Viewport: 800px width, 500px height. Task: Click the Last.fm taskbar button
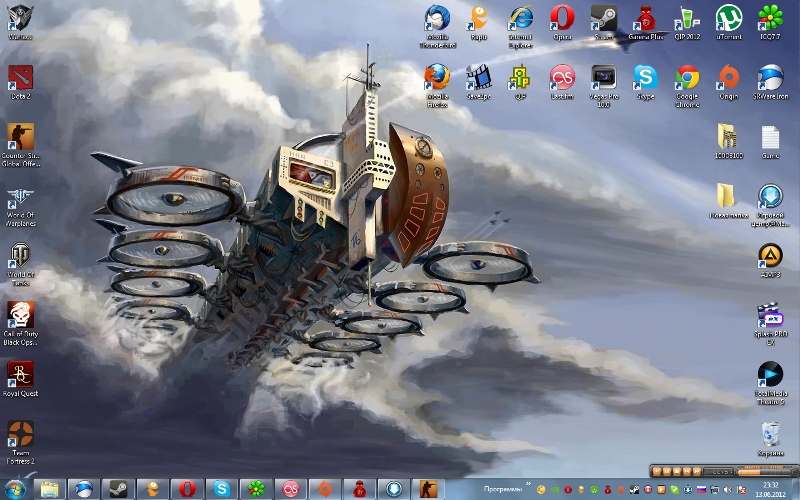(290, 489)
